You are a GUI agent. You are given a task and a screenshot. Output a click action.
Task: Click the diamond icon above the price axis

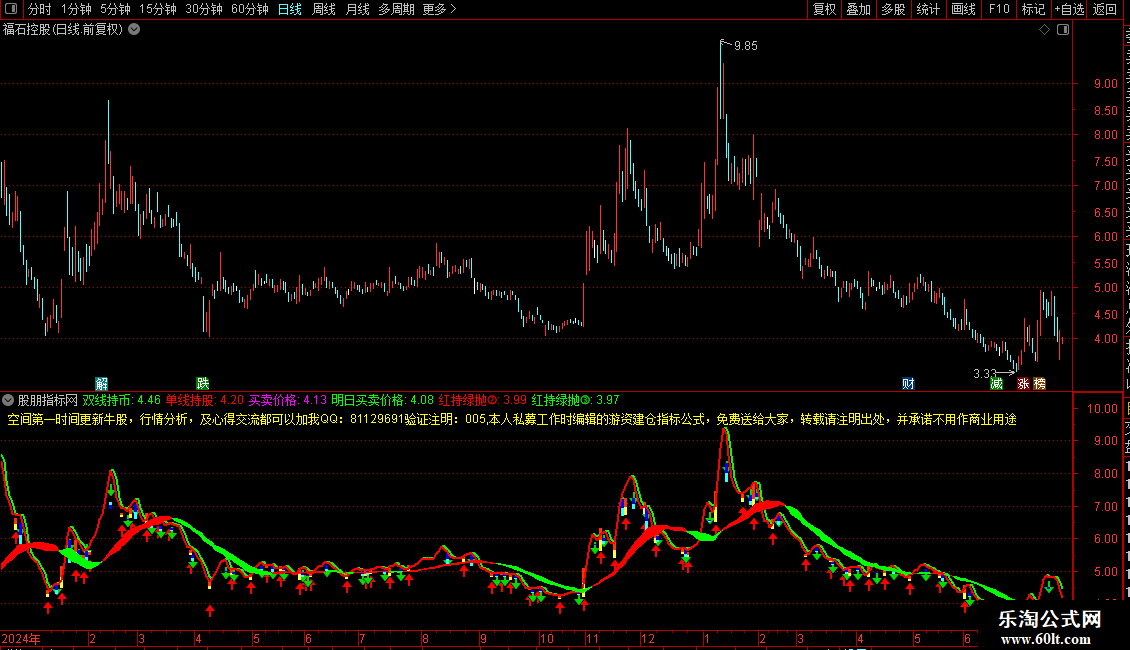pos(1044,30)
